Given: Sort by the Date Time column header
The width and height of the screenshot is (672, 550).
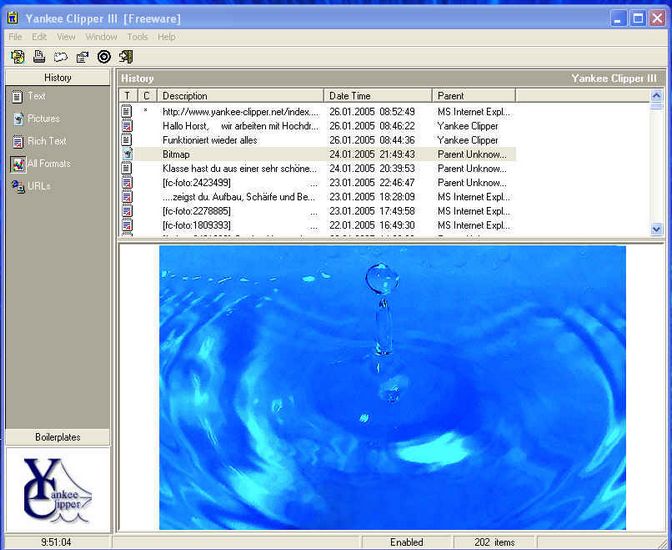Looking at the screenshot, I should (x=378, y=96).
